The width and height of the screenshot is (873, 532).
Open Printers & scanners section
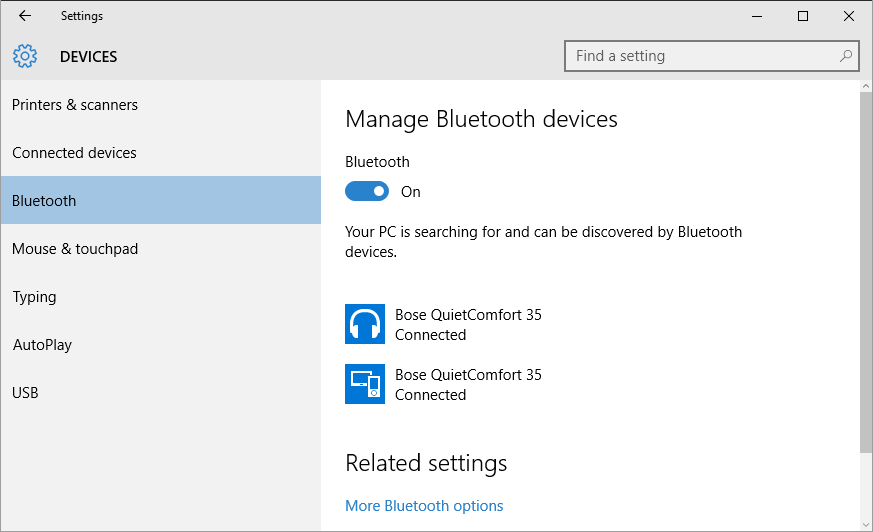click(160, 105)
